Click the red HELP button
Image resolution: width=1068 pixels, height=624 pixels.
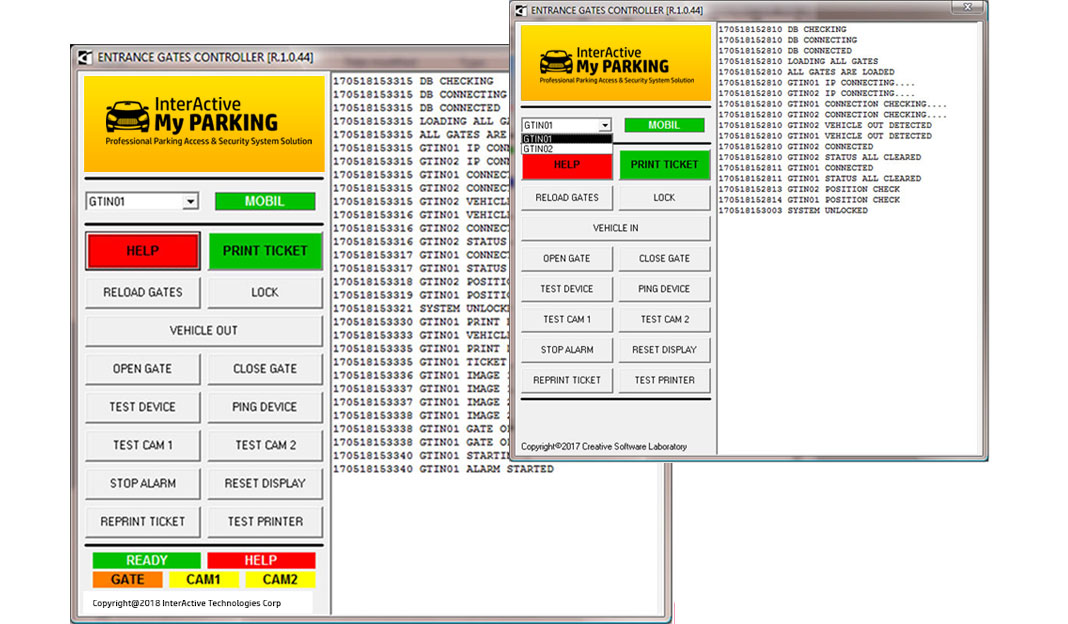click(x=142, y=251)
